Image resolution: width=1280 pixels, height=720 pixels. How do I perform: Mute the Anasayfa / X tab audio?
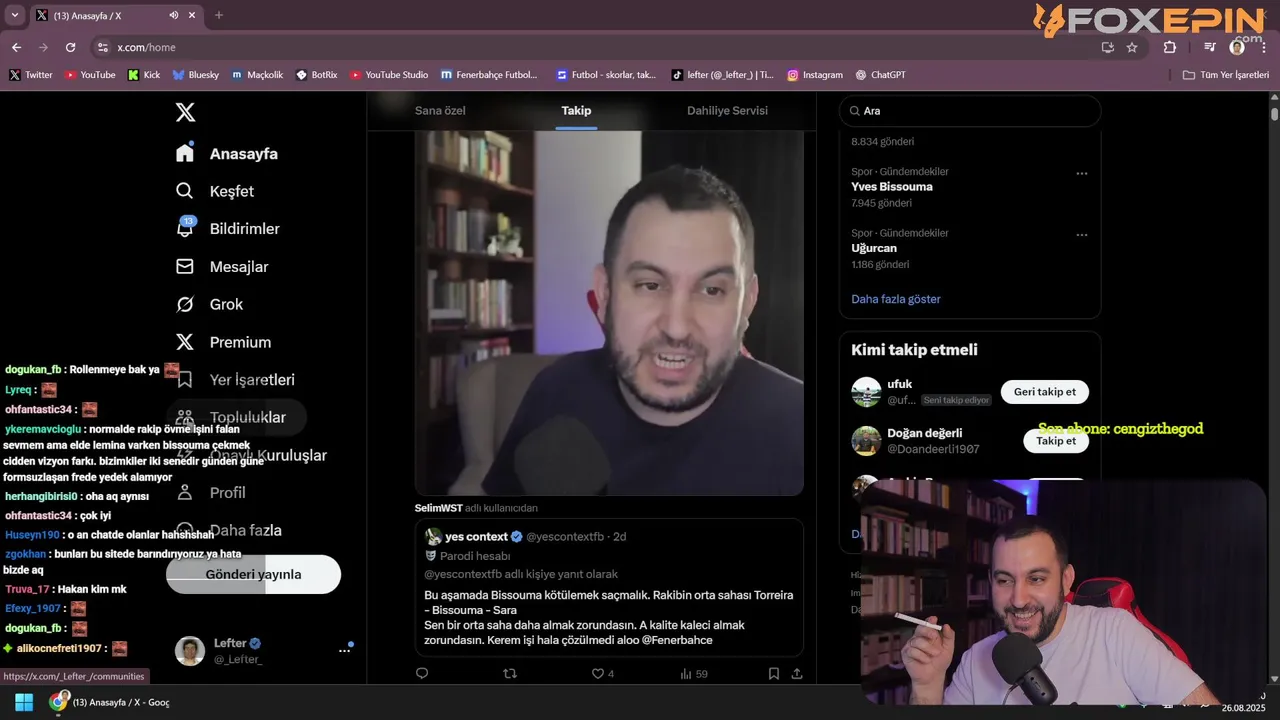pos(174,15)
